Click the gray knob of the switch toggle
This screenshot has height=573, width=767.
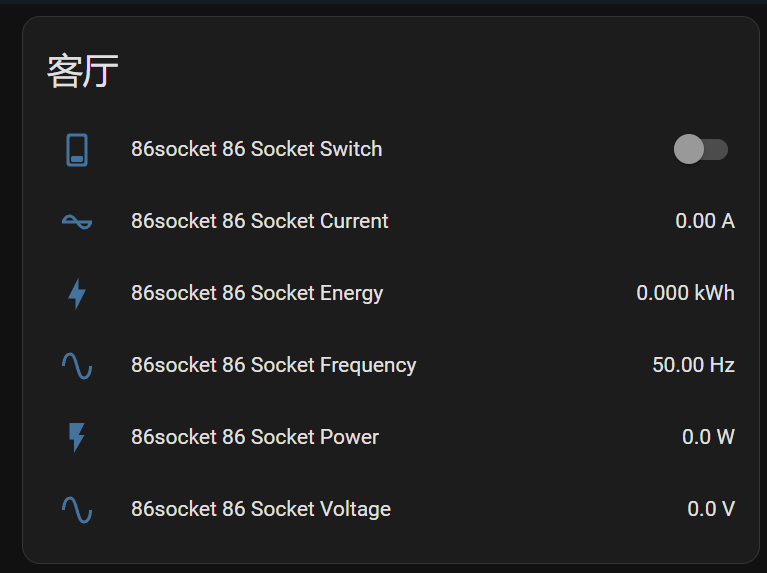tap(689, 149)
